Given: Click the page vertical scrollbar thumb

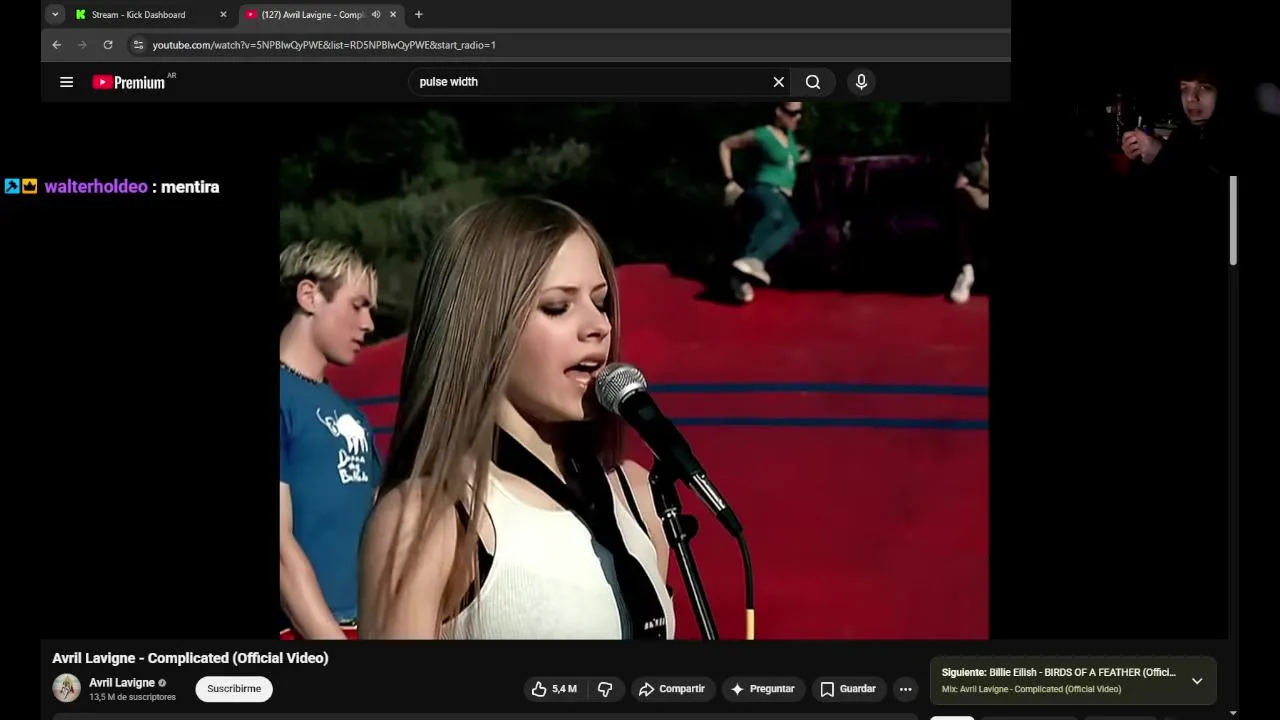Looking at the screenshot, I should 1233,220.
